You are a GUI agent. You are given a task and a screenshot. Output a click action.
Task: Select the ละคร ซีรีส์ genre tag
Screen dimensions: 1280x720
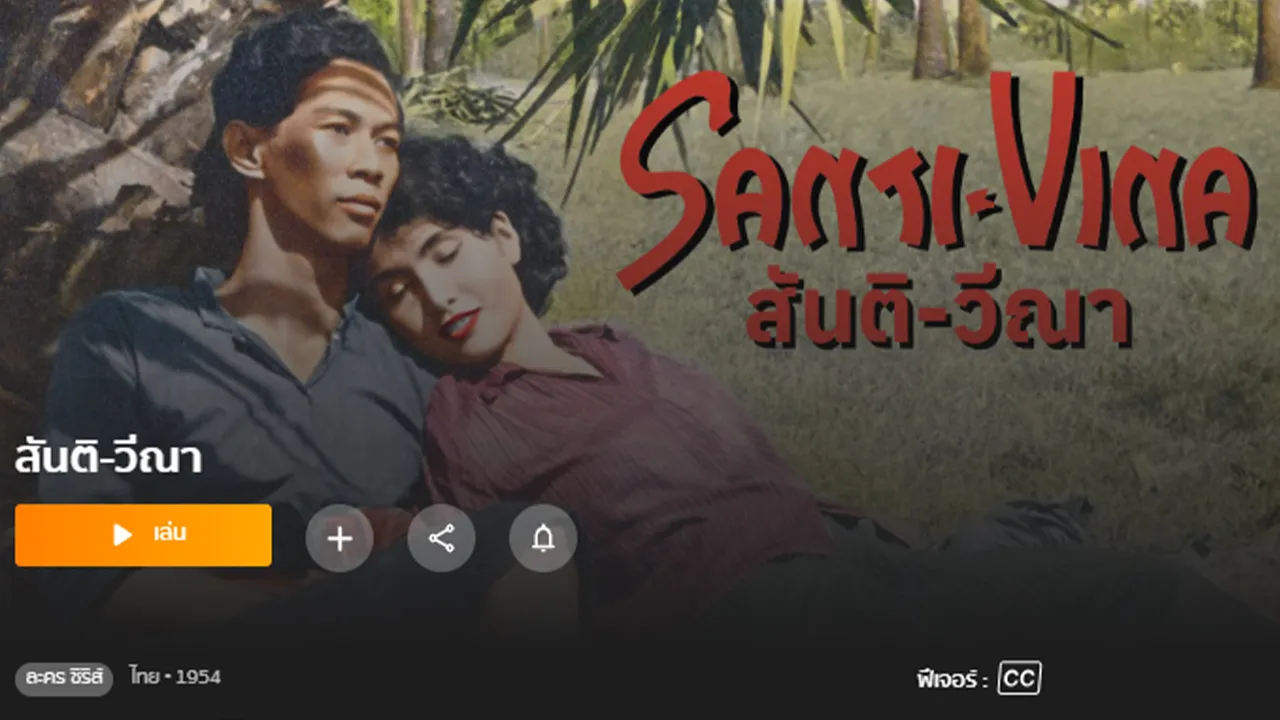point(64,678)
